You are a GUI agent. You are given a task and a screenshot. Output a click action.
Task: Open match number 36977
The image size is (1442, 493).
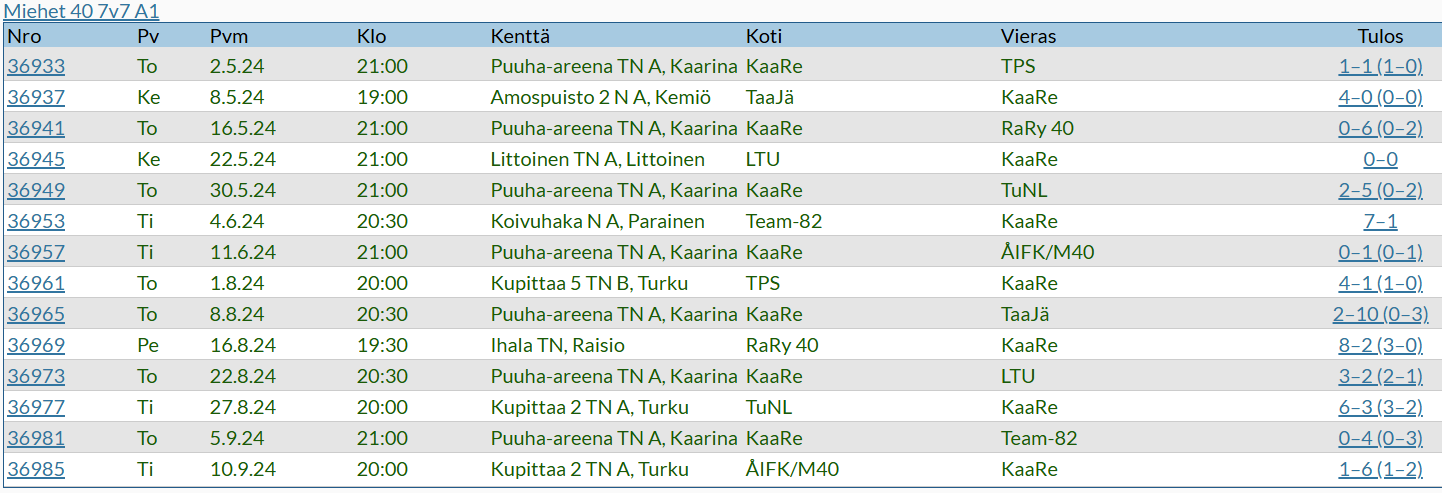36,408
